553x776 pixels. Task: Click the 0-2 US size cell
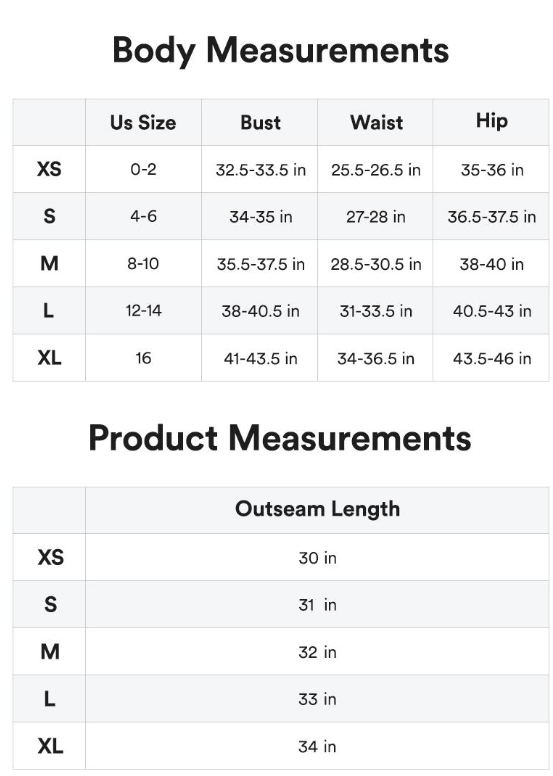click(143, 169)
